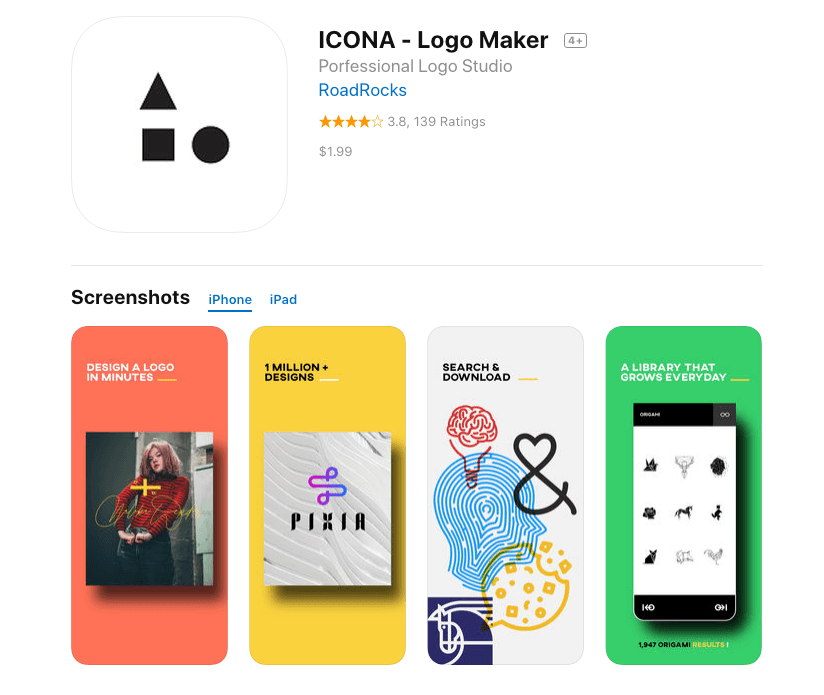Open the 'Design a logo in minutes' screenshot

click(149, 495)
